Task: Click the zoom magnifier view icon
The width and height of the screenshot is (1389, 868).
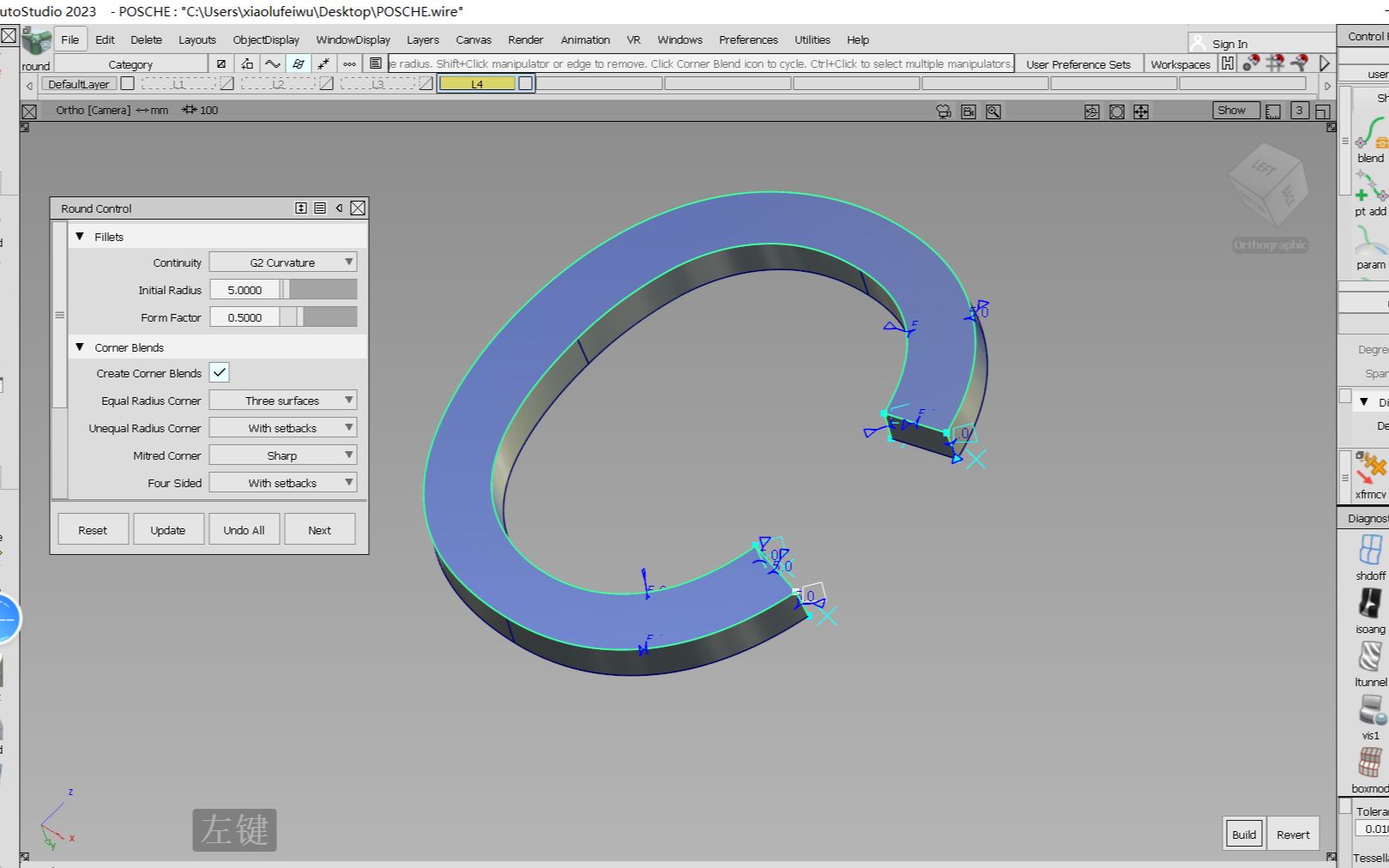Action: (993, 112)
